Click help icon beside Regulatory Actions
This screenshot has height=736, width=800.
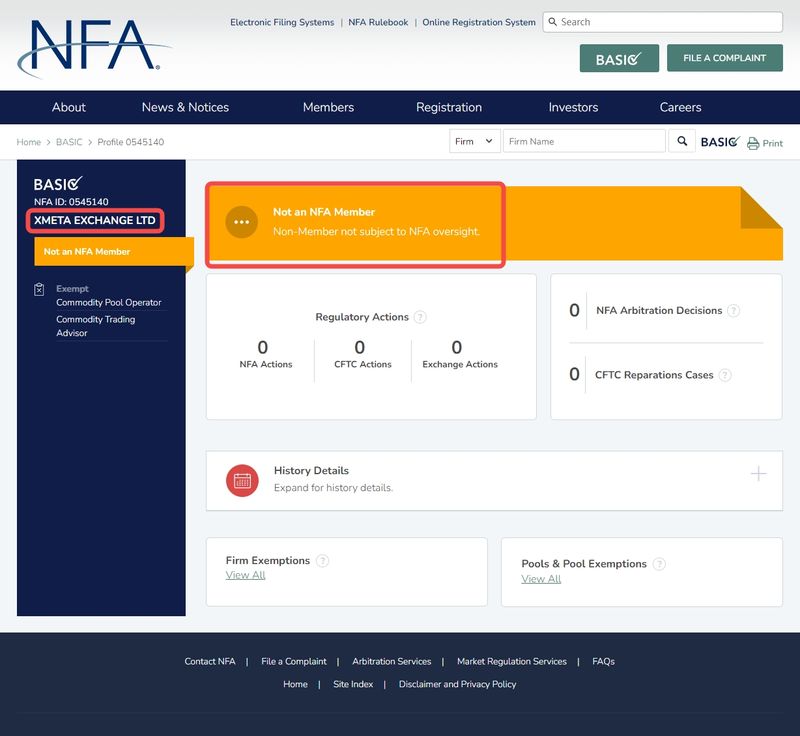(x=420, y=317)
